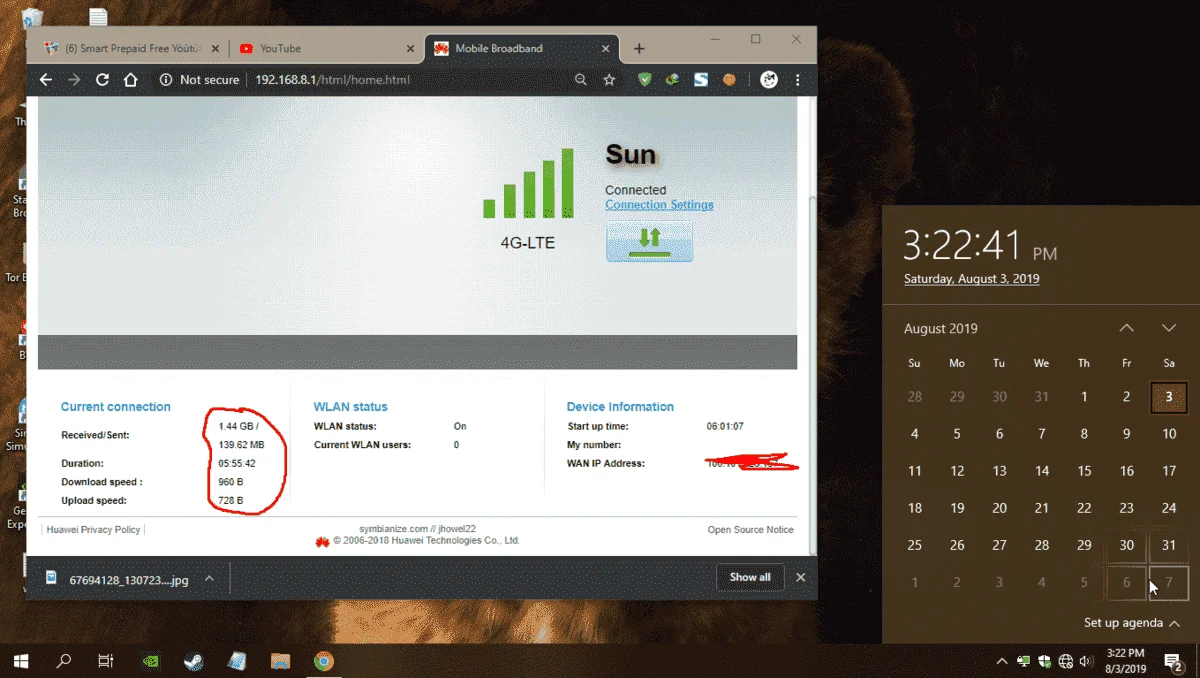Click the data connection toggle button

coord(649,241)
